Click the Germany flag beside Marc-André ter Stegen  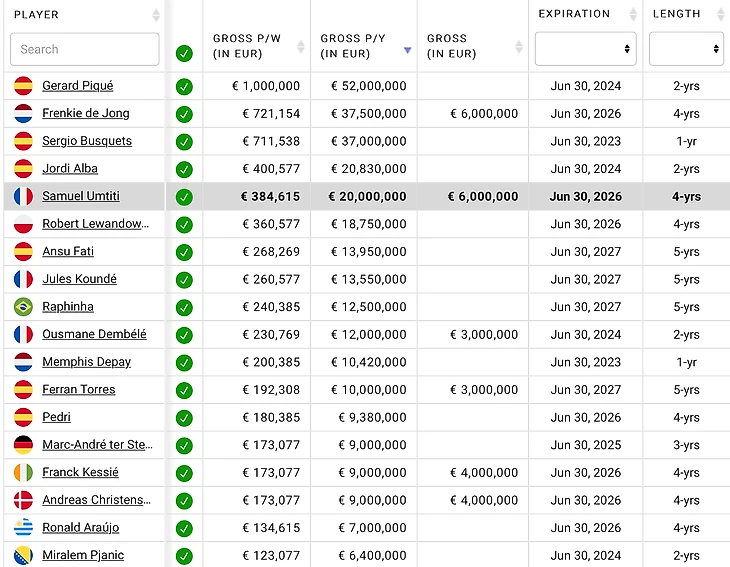pyautogui.click(x=23, y=445)
